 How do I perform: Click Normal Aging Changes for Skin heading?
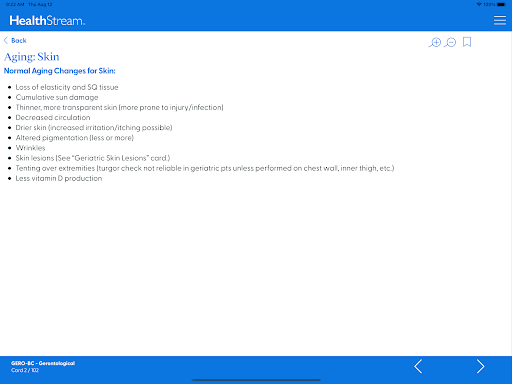click(x=60, y=71)
